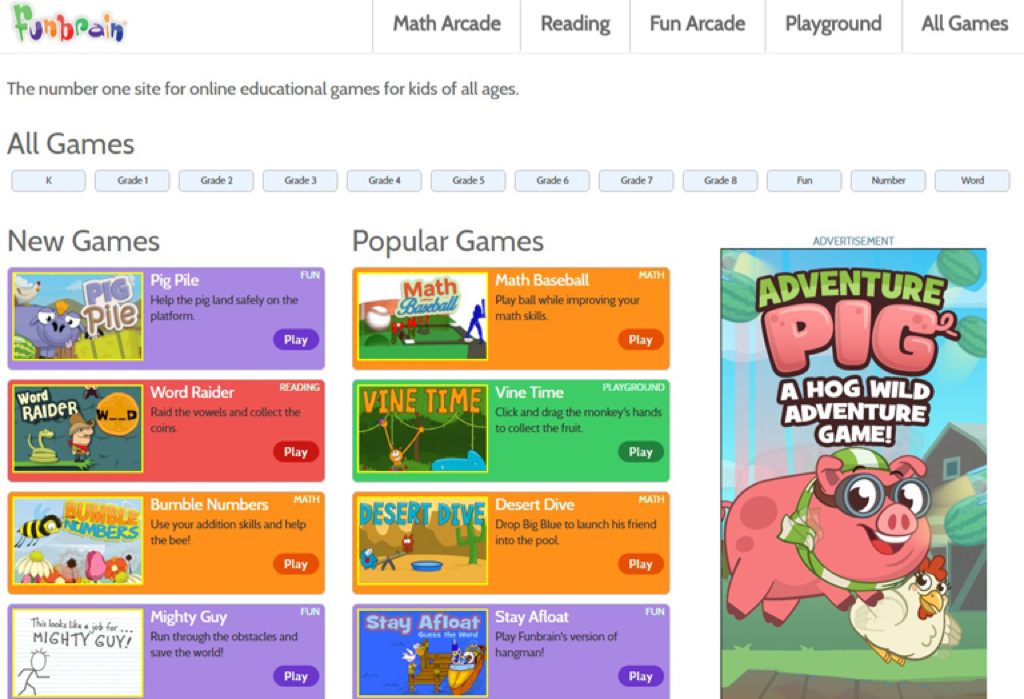Filter games by Word category
Image resolution: width=1024 pixels, height=699 pixels.
click(x=972, y=180)
